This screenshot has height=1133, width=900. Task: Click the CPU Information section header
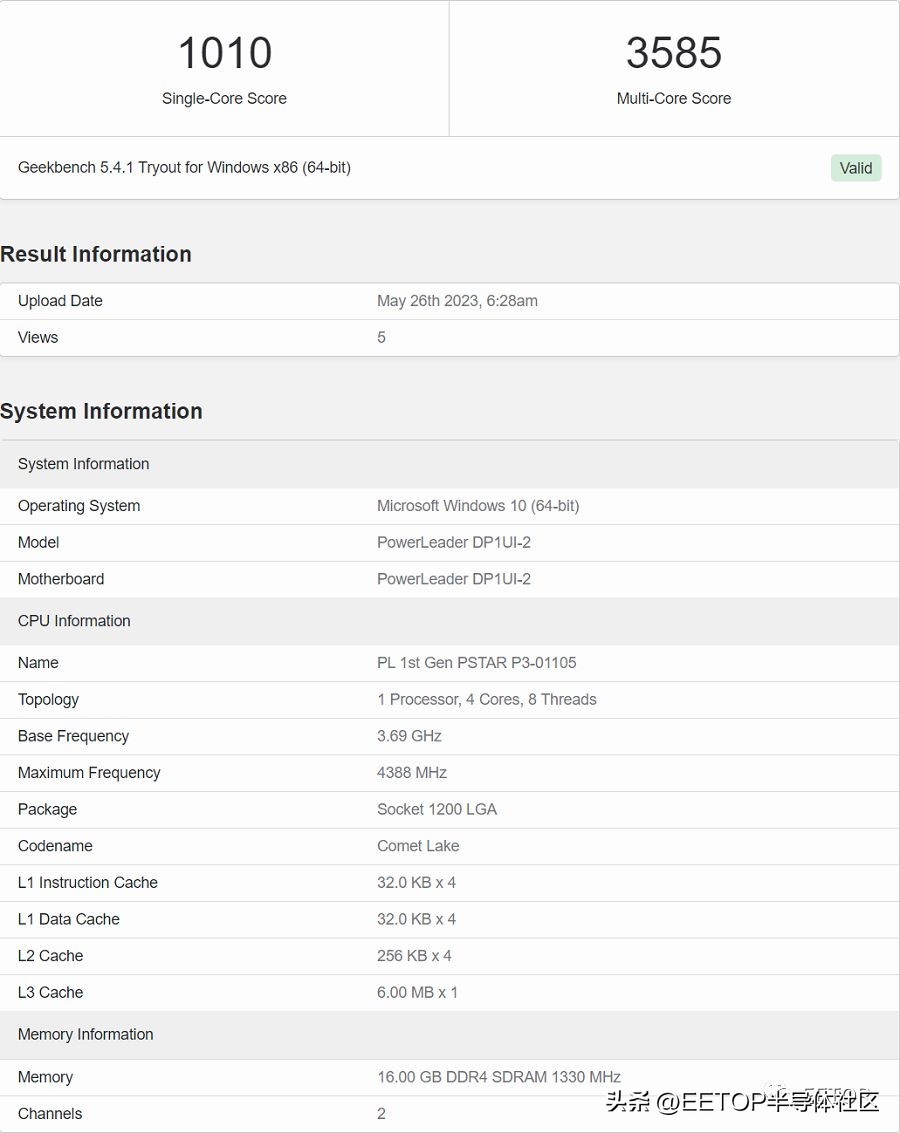tap(74, 621)
